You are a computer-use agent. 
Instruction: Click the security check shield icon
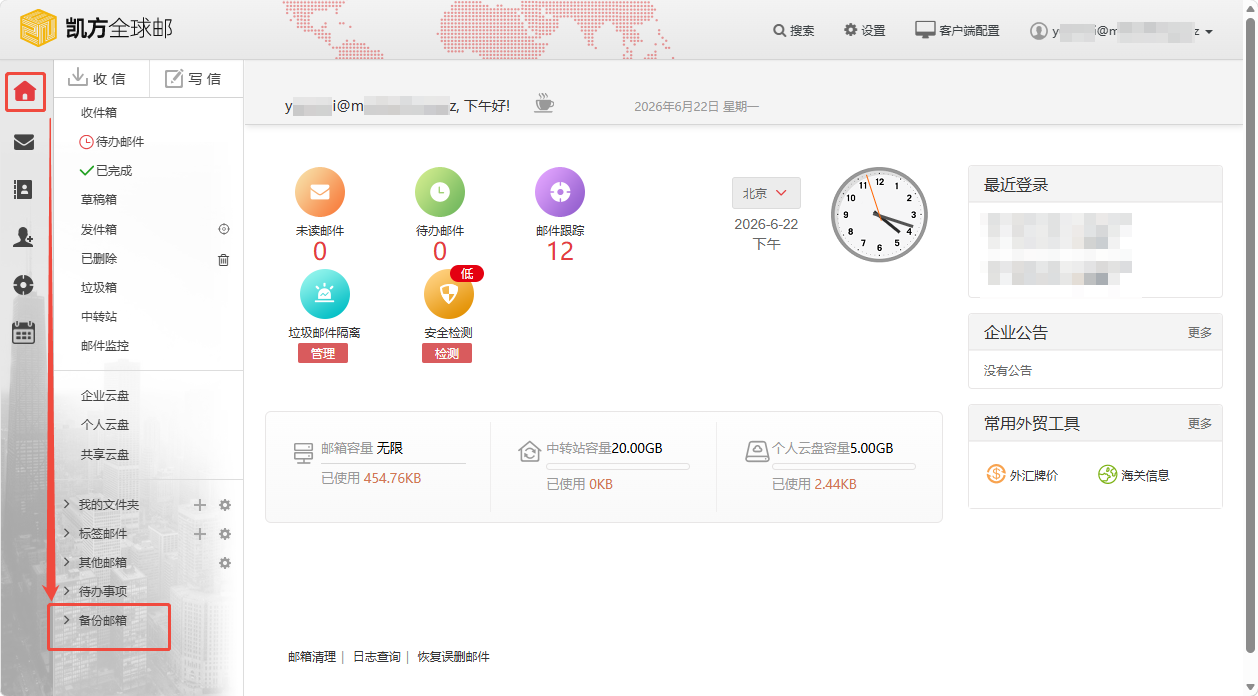pyautogui.click(x=448, y=294)
